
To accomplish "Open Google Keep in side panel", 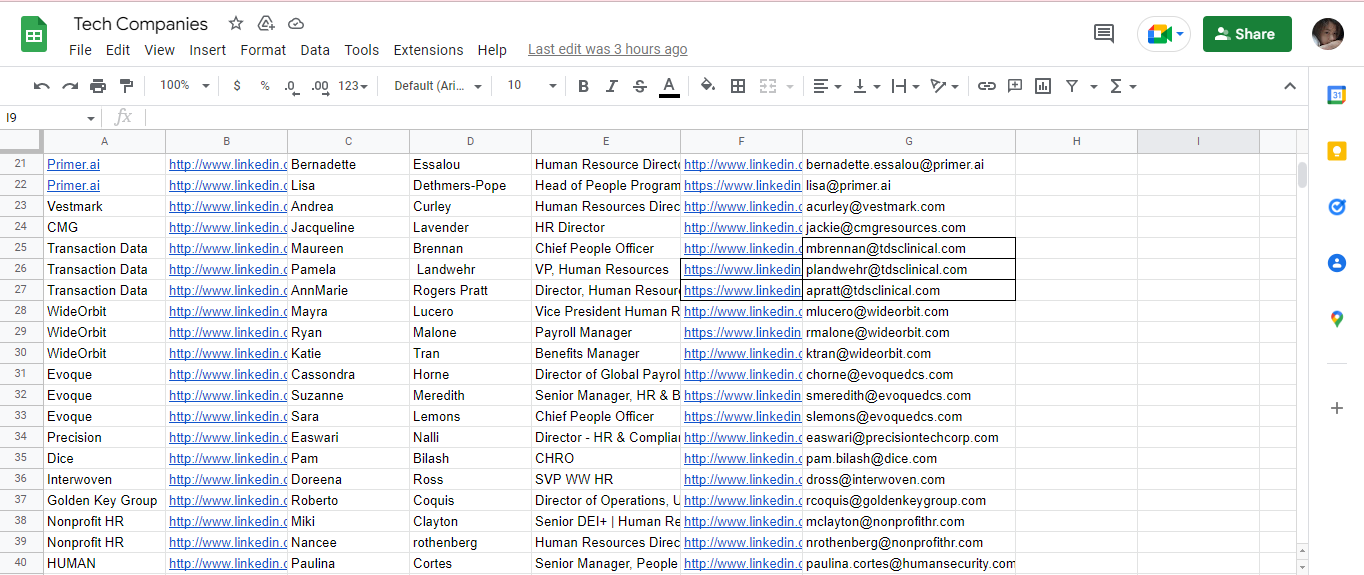I will click(x=1337, y=151).
